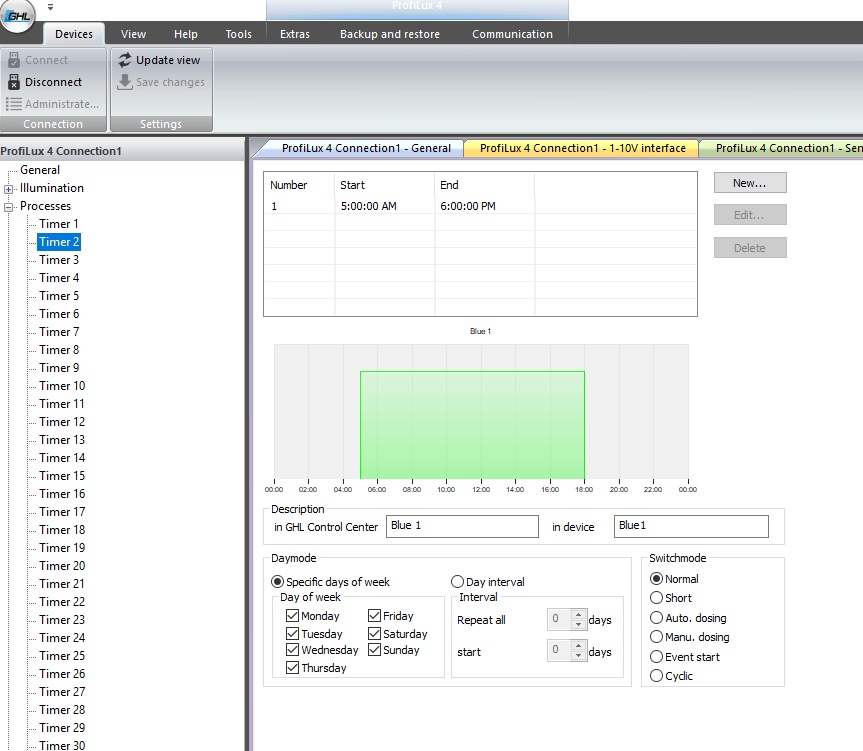863x751 pixels.
Task: Select Timer 29 in the tree
Action: [62, 727]
